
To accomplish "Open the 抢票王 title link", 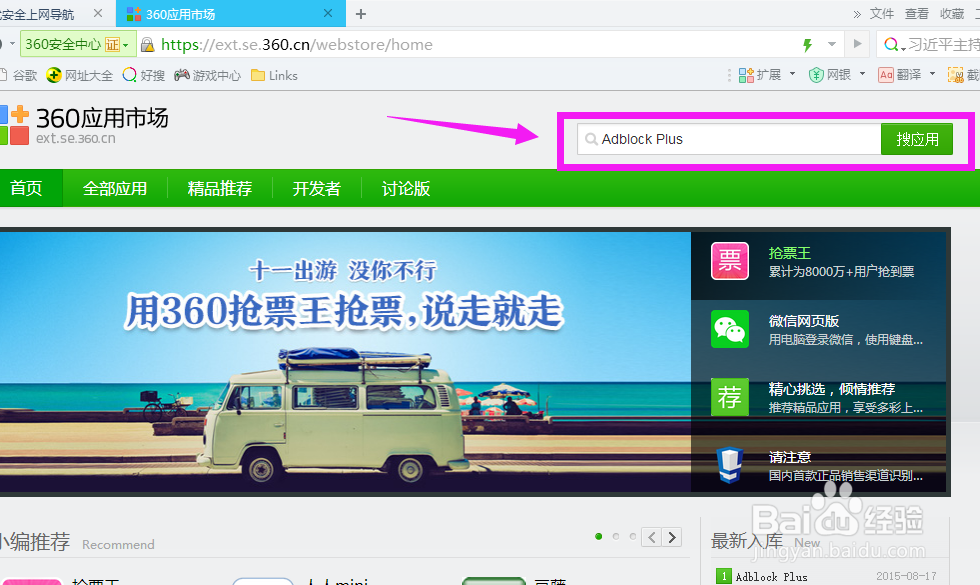I will pyautogui.click(x=790, y=253).
